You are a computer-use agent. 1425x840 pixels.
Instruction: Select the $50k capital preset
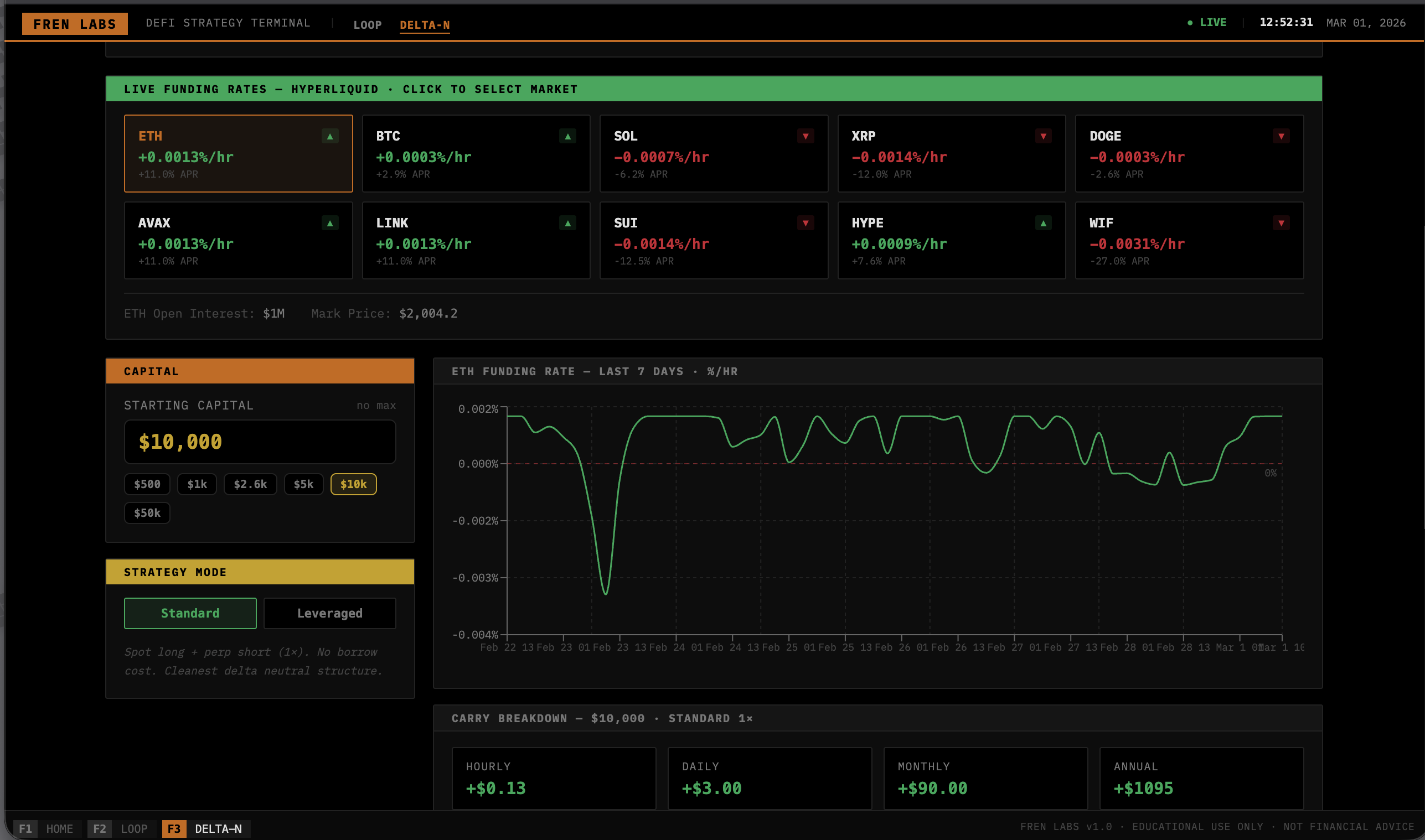point(147,513)
